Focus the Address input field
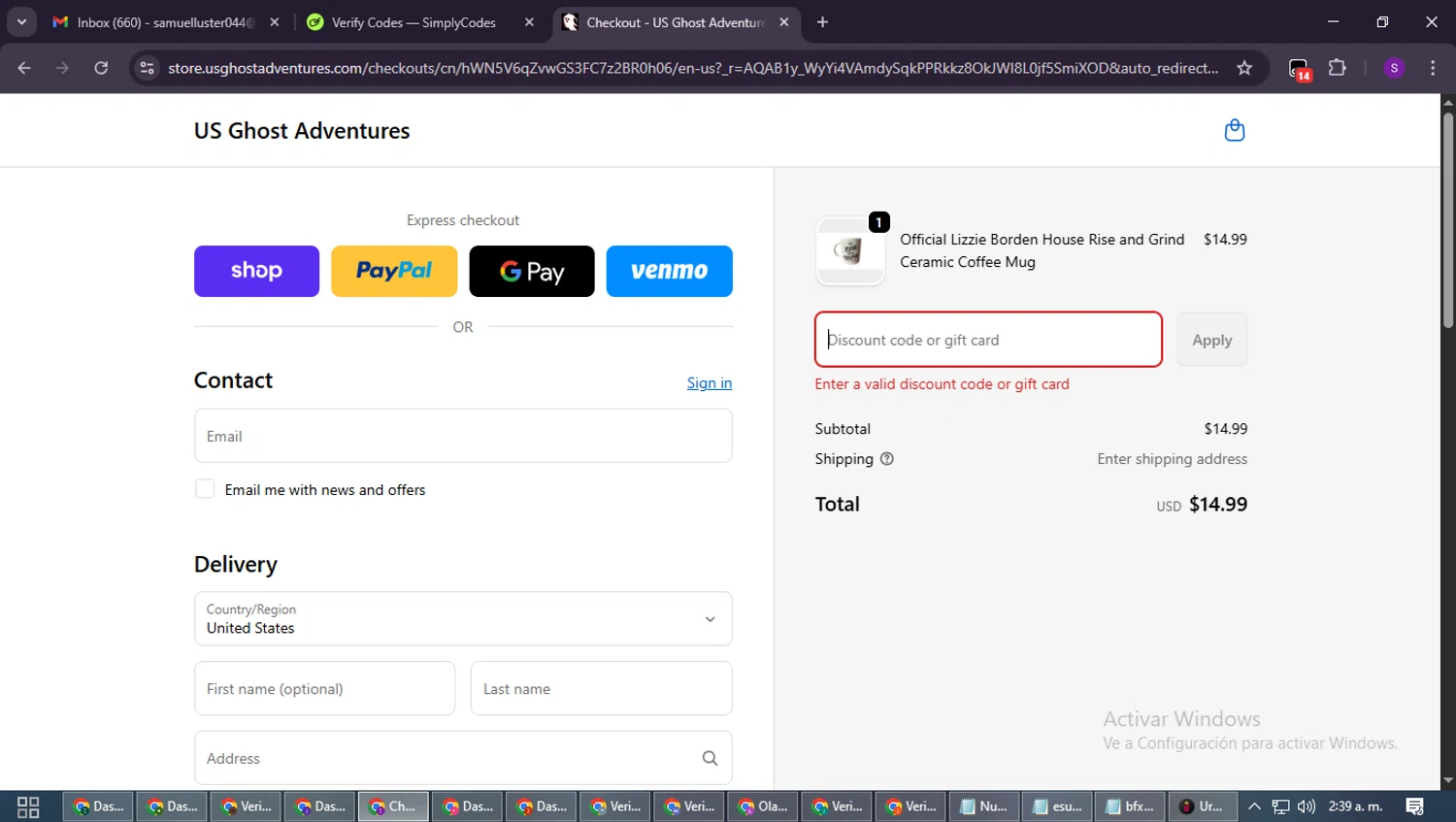Viewport: 1456px width, 822px height. coord(463,758)
